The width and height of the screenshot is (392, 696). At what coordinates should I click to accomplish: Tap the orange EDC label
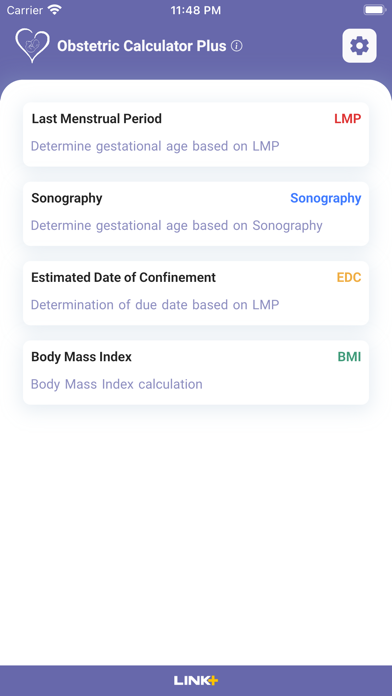click(x=349, y=277)
